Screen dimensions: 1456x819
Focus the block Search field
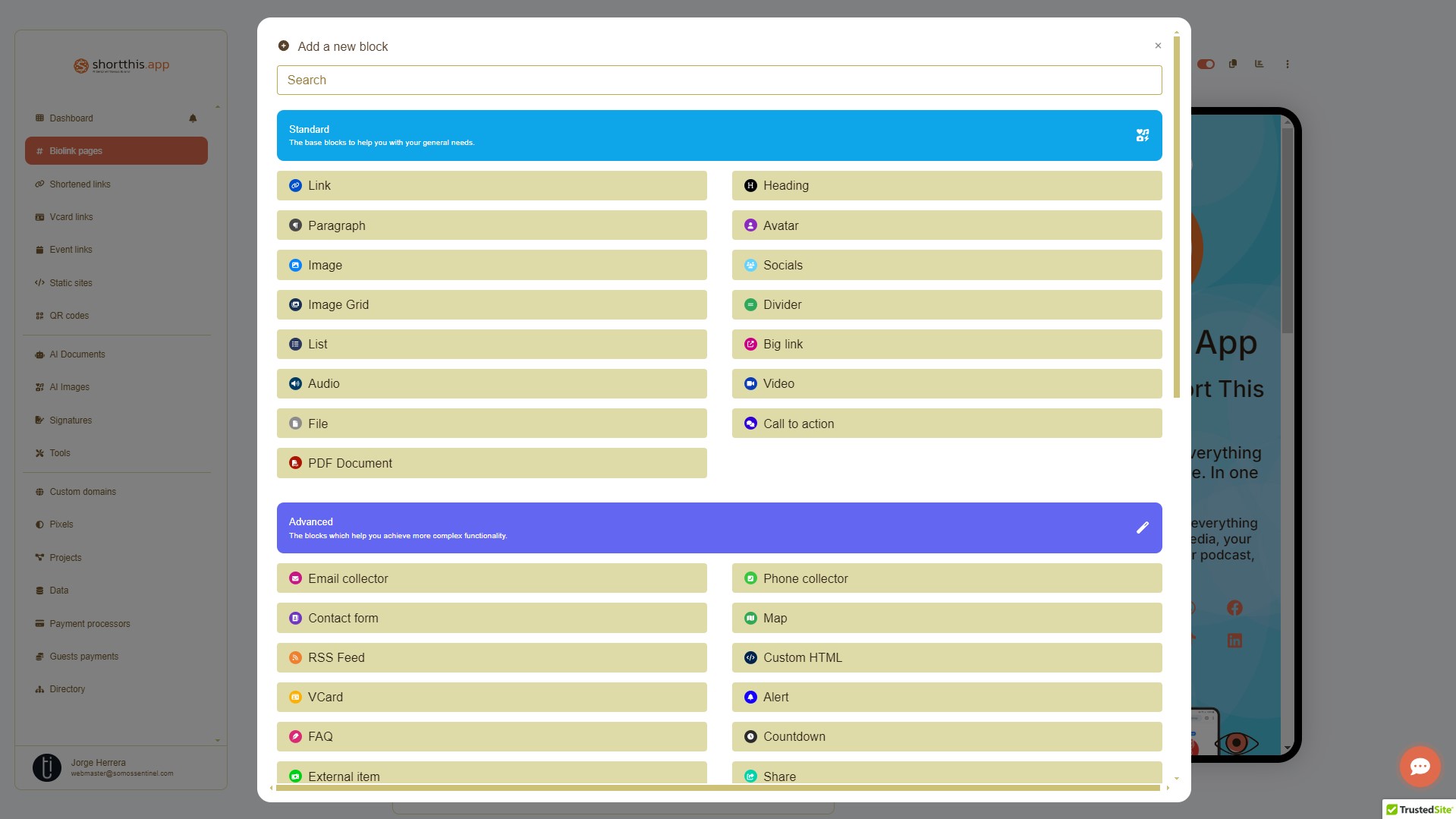coord(719,80)
